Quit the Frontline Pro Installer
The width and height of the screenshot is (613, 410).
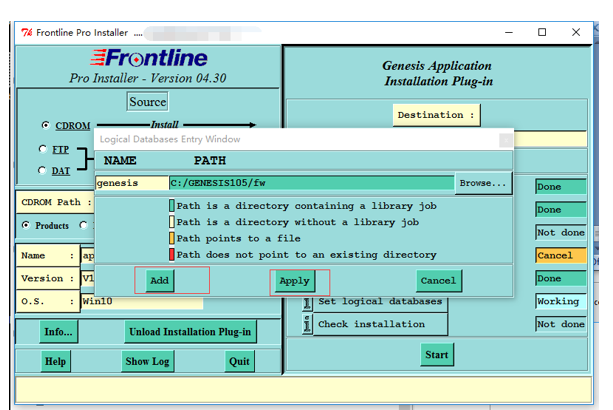[239, 361]
